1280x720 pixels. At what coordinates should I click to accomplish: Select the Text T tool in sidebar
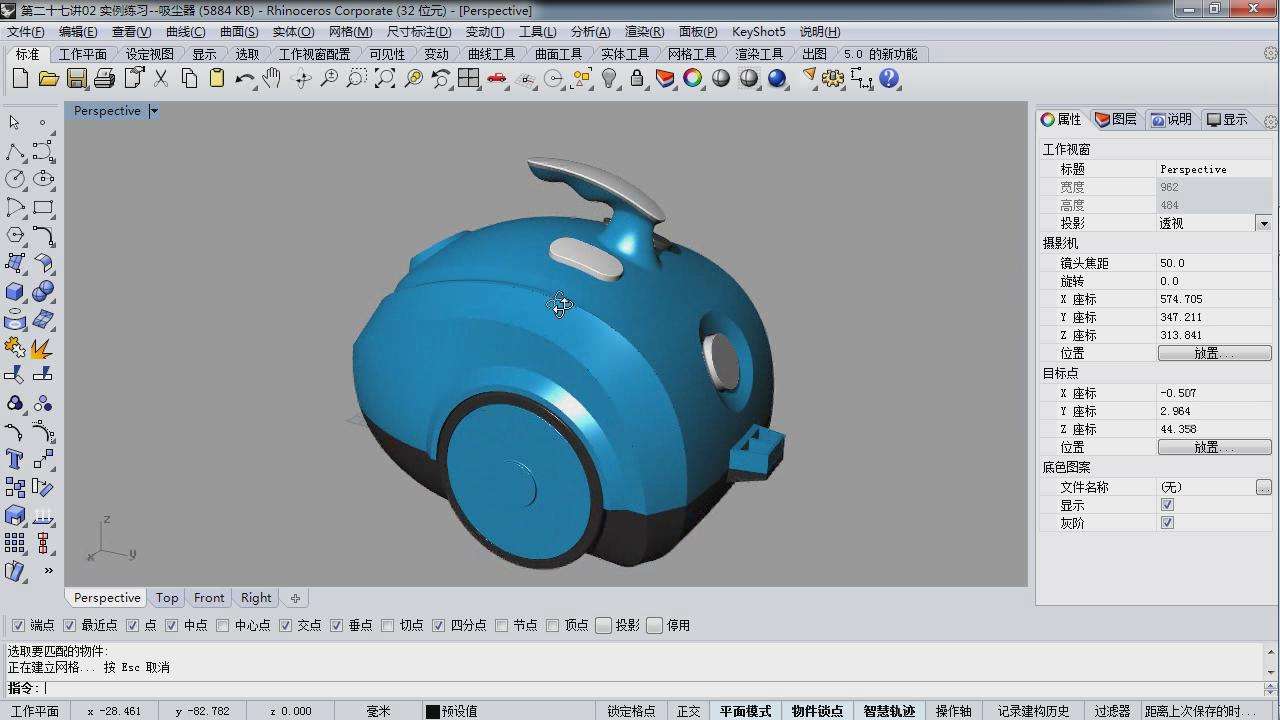click(x=15, y=459)
